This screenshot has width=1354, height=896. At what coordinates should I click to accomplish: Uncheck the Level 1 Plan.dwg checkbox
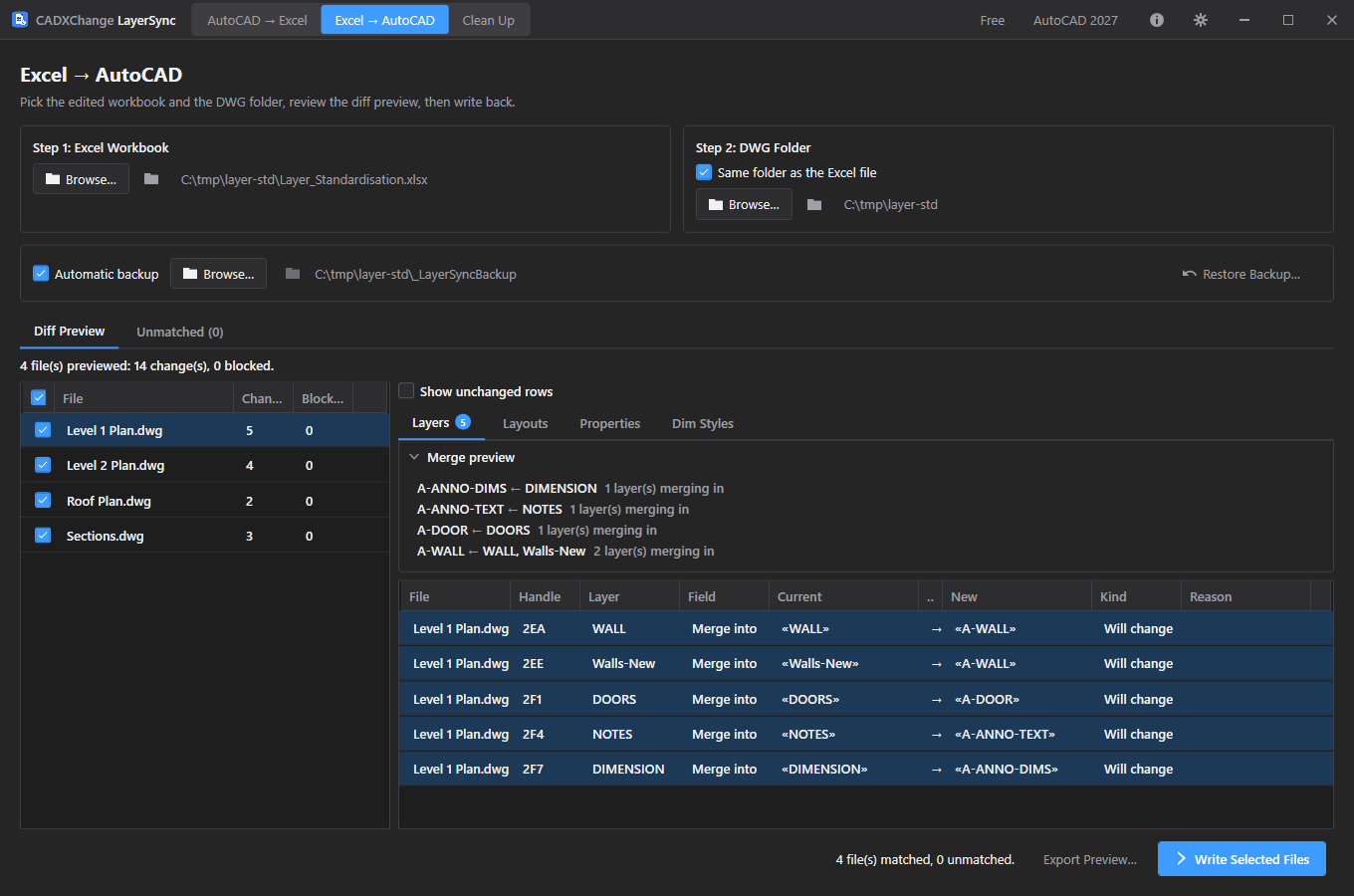(43, 430)
